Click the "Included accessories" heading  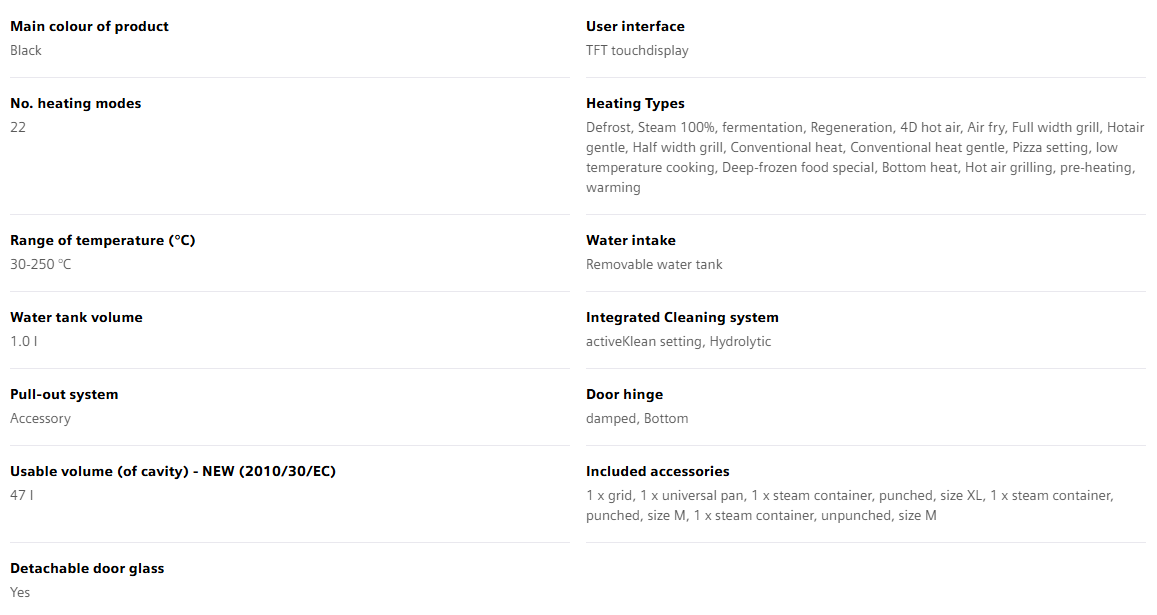[x=657, y=472]
